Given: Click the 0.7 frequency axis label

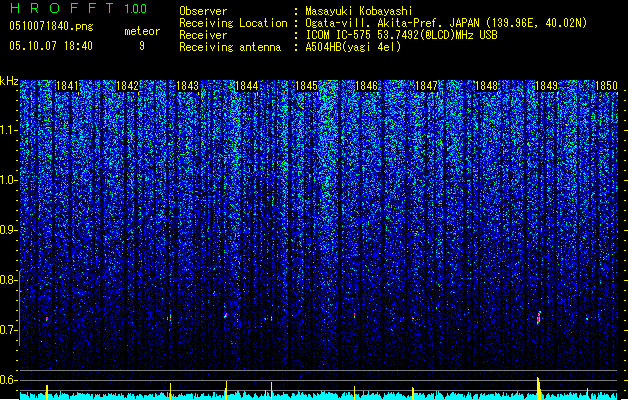Looking at the screenshot, I should 8,330.
